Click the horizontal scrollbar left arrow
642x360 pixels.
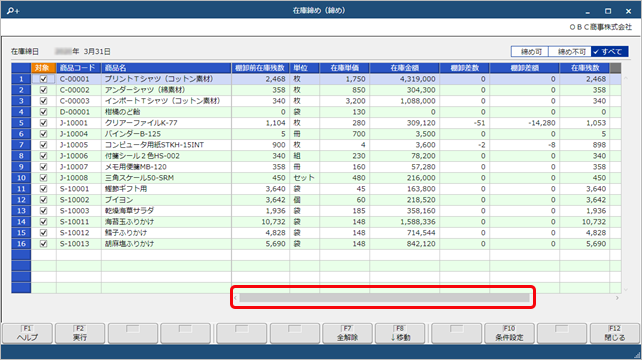pos(235,298)
